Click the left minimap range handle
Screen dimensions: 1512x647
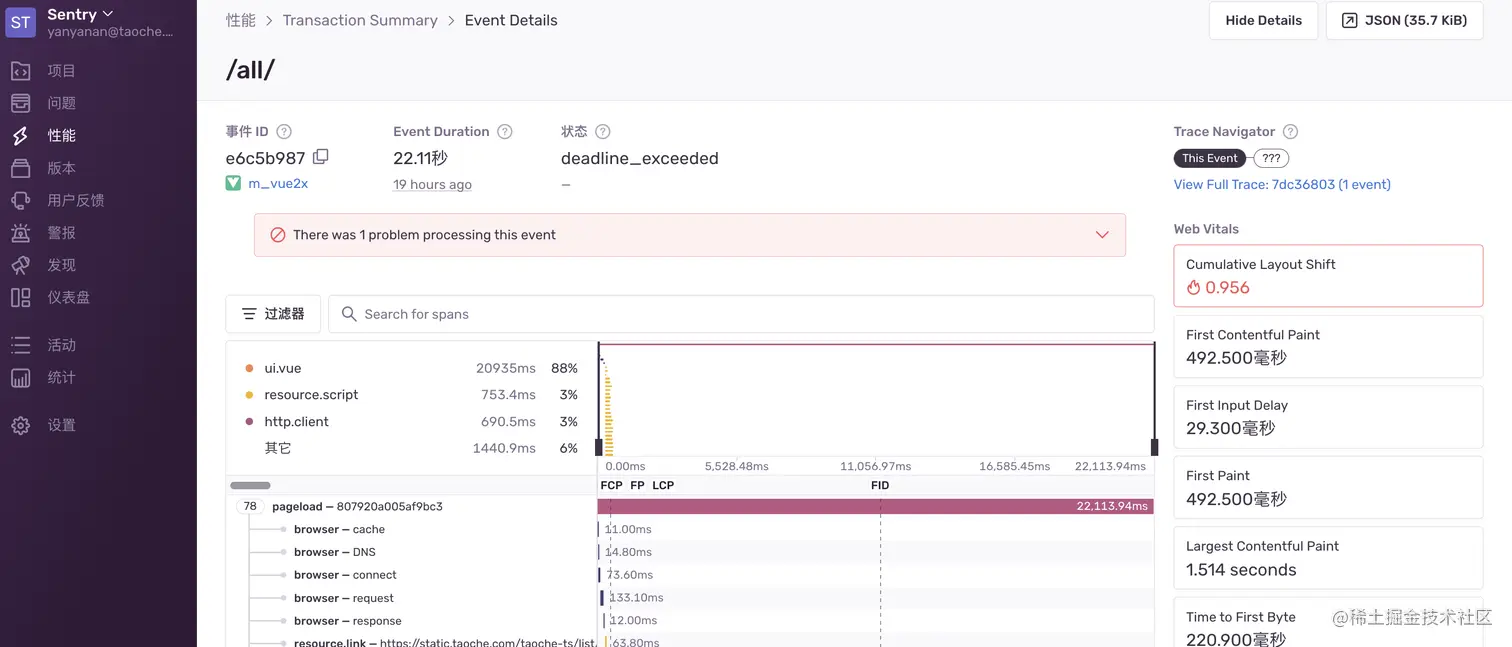[x=599, y=447]
